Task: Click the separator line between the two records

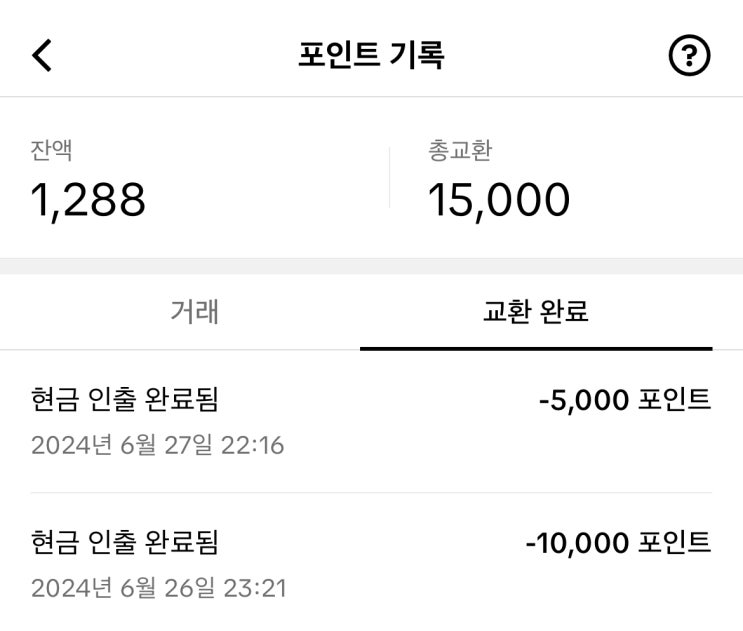Action: [x=371, y=493]
